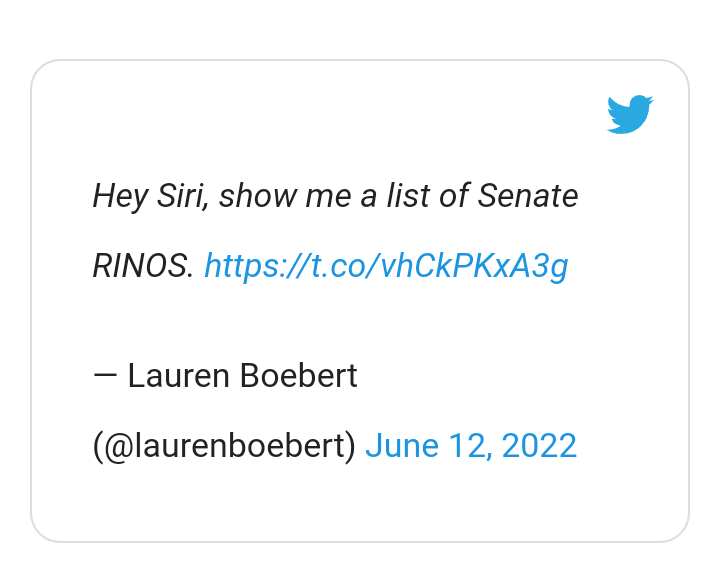This screenshot has width=720, height=581.
Task: Click the first name Lauren in the attribution
Action: pos(178,376)
